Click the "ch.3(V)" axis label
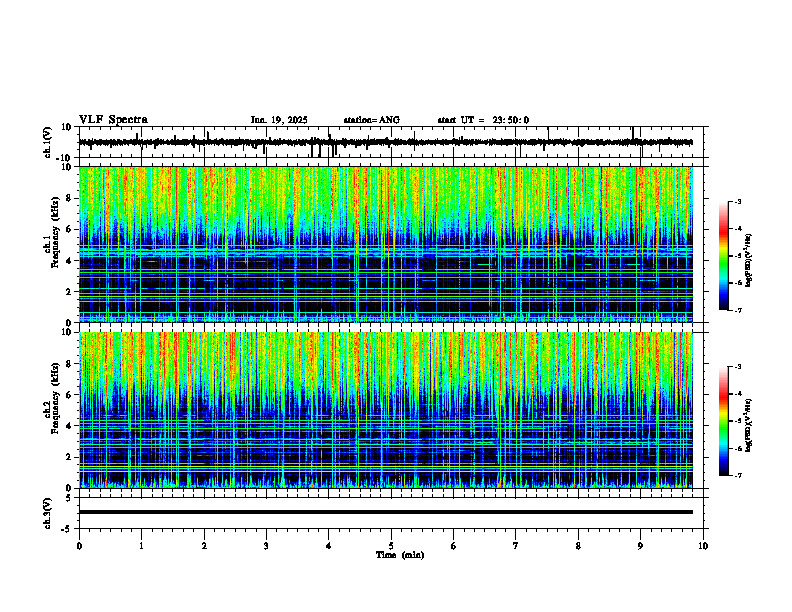 click(48, 513)
